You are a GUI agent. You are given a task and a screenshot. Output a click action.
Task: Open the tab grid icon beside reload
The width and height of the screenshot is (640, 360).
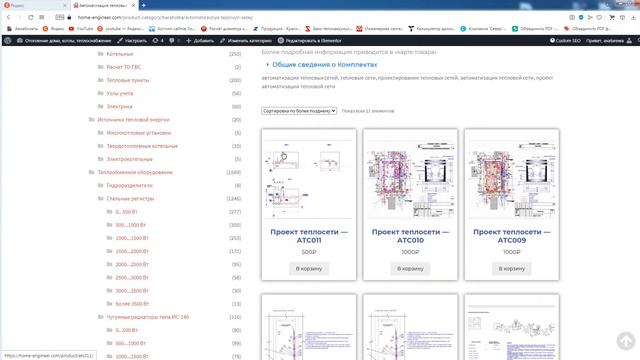(42, 18)
